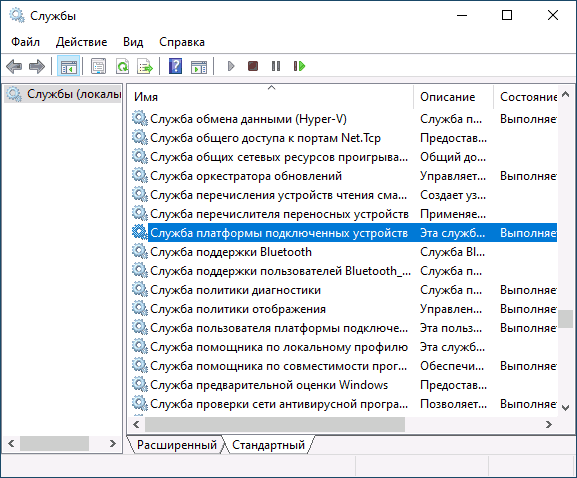
Task: Select Служба предварительной оценки Windows
Action: coord(344,385)
